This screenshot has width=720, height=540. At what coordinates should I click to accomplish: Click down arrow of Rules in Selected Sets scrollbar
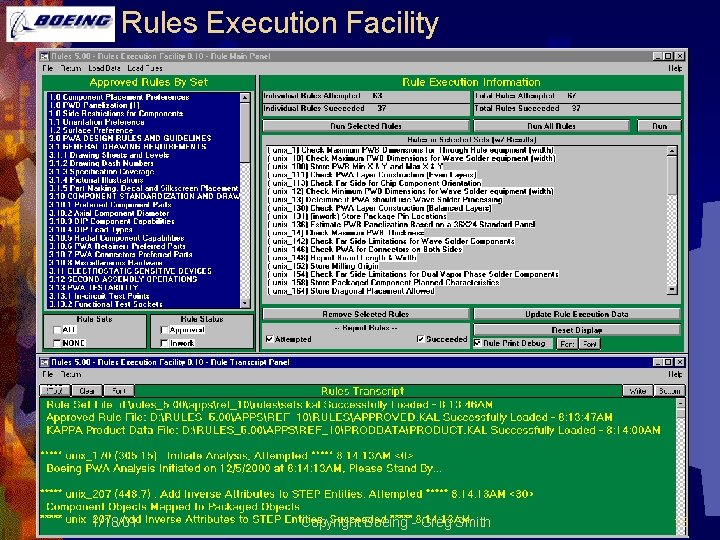coord(672,289)
